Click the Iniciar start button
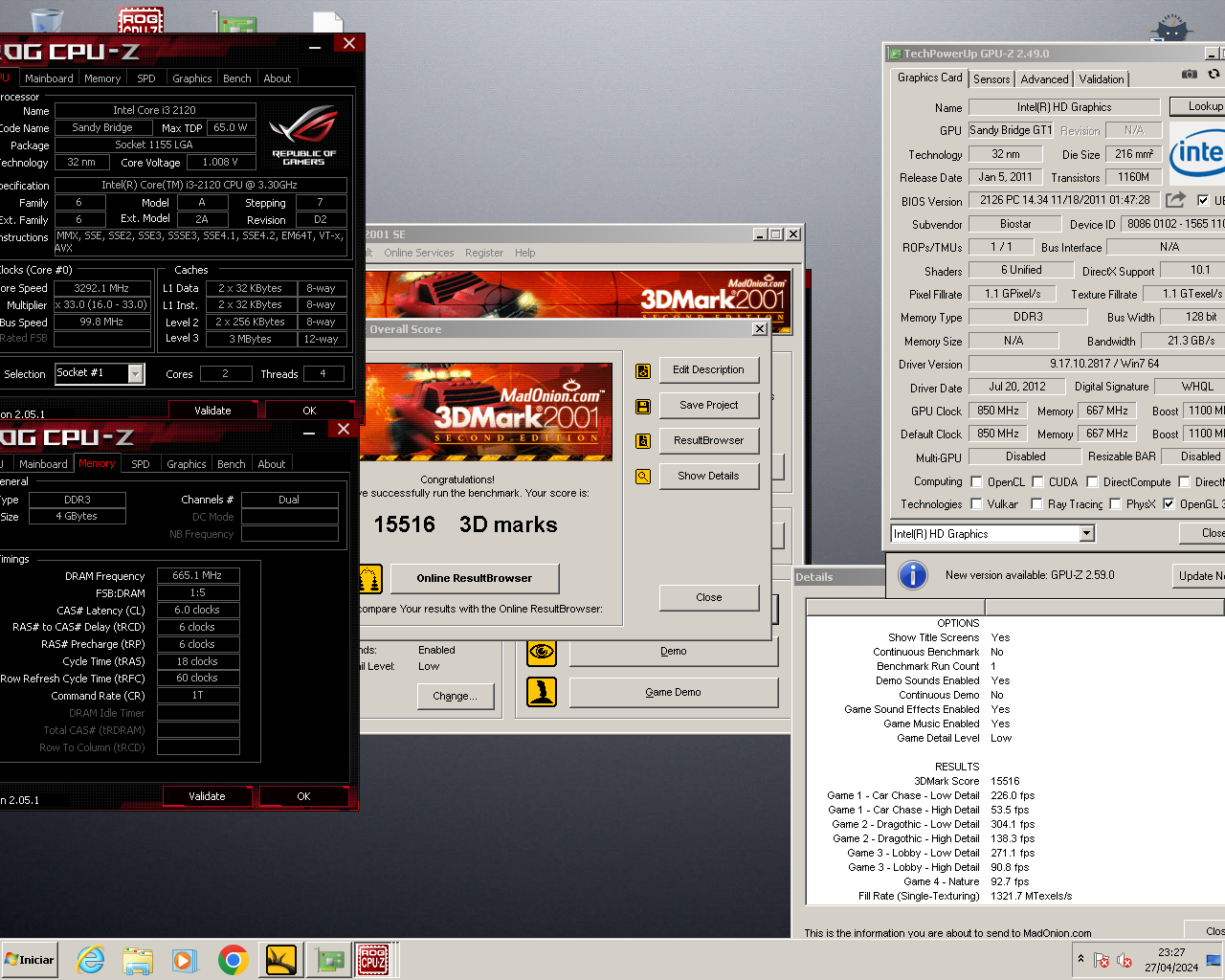 pyautogui.click(x=30, y=960)
